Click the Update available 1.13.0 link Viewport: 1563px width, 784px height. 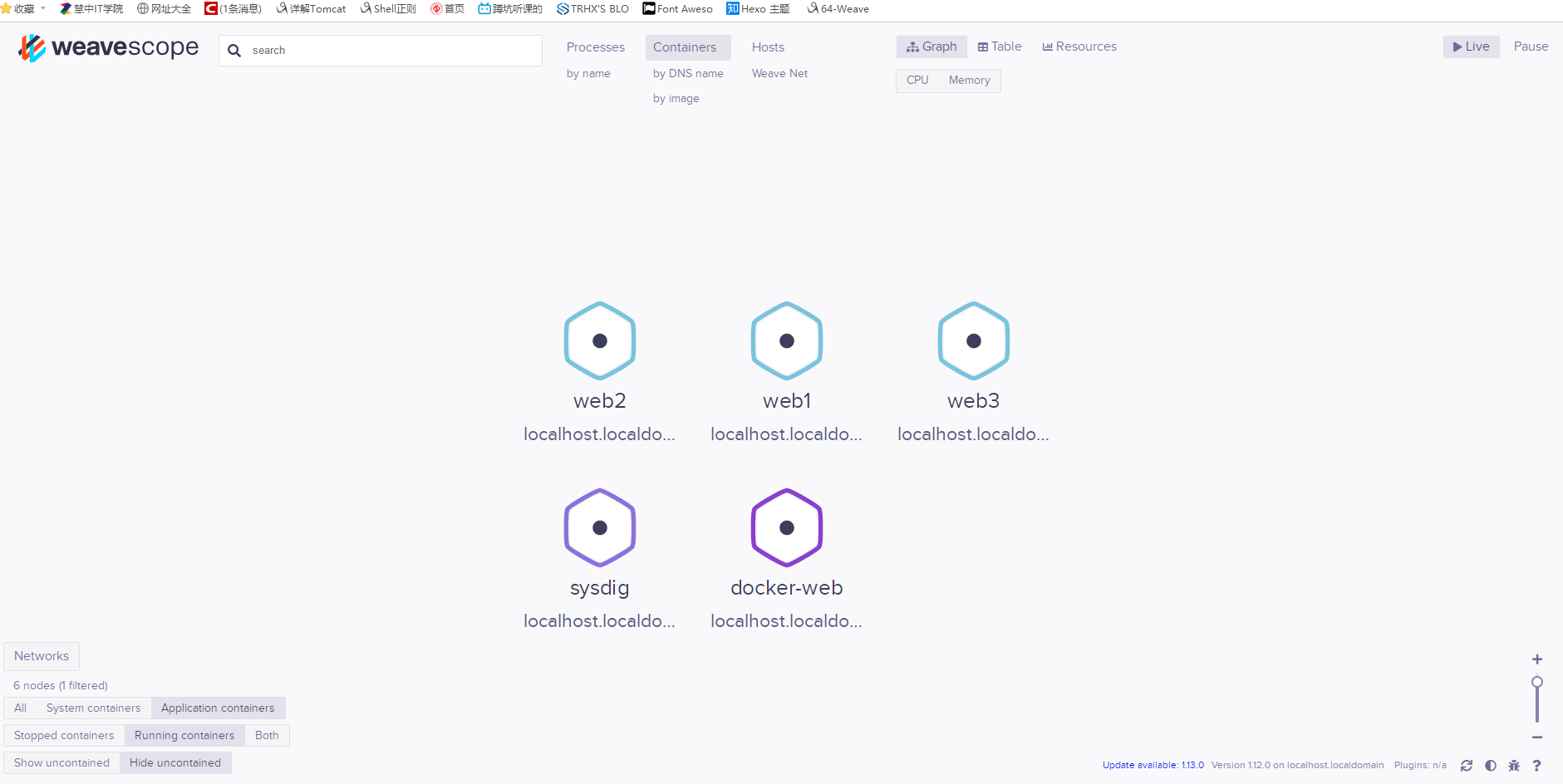[1153, 766]
